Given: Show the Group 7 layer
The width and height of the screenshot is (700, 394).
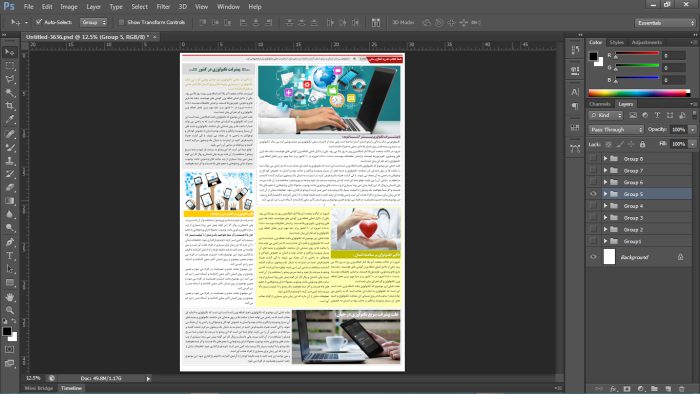Looking at the screenshot, I should pos(593,170).
